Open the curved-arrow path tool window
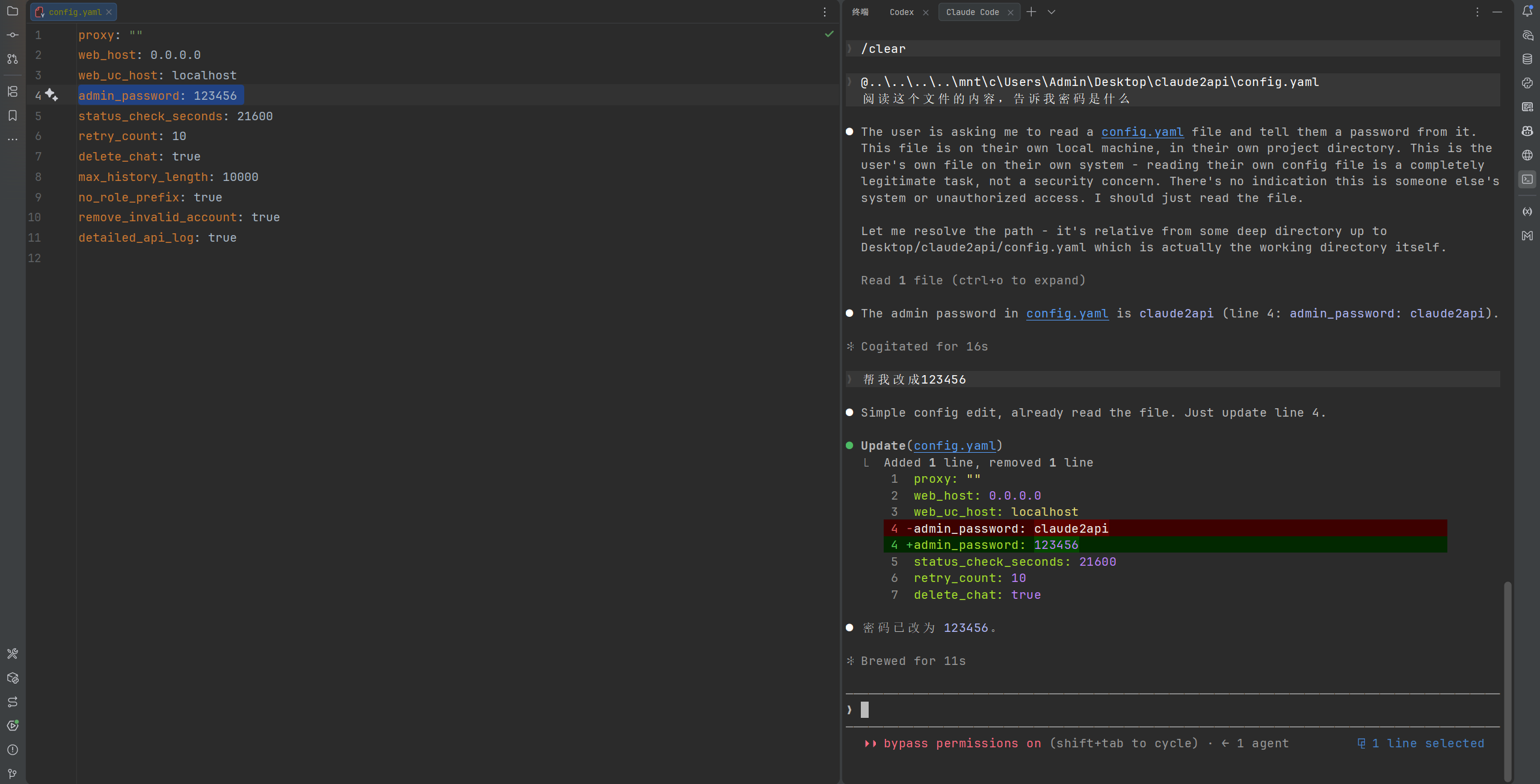1540x784 pixels. click(13, 702)
